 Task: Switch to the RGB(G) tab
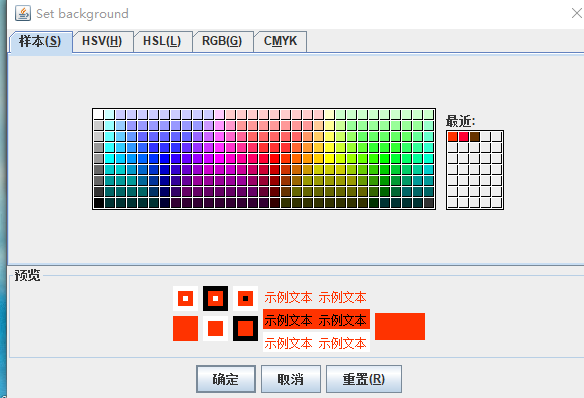click(222, 41)
